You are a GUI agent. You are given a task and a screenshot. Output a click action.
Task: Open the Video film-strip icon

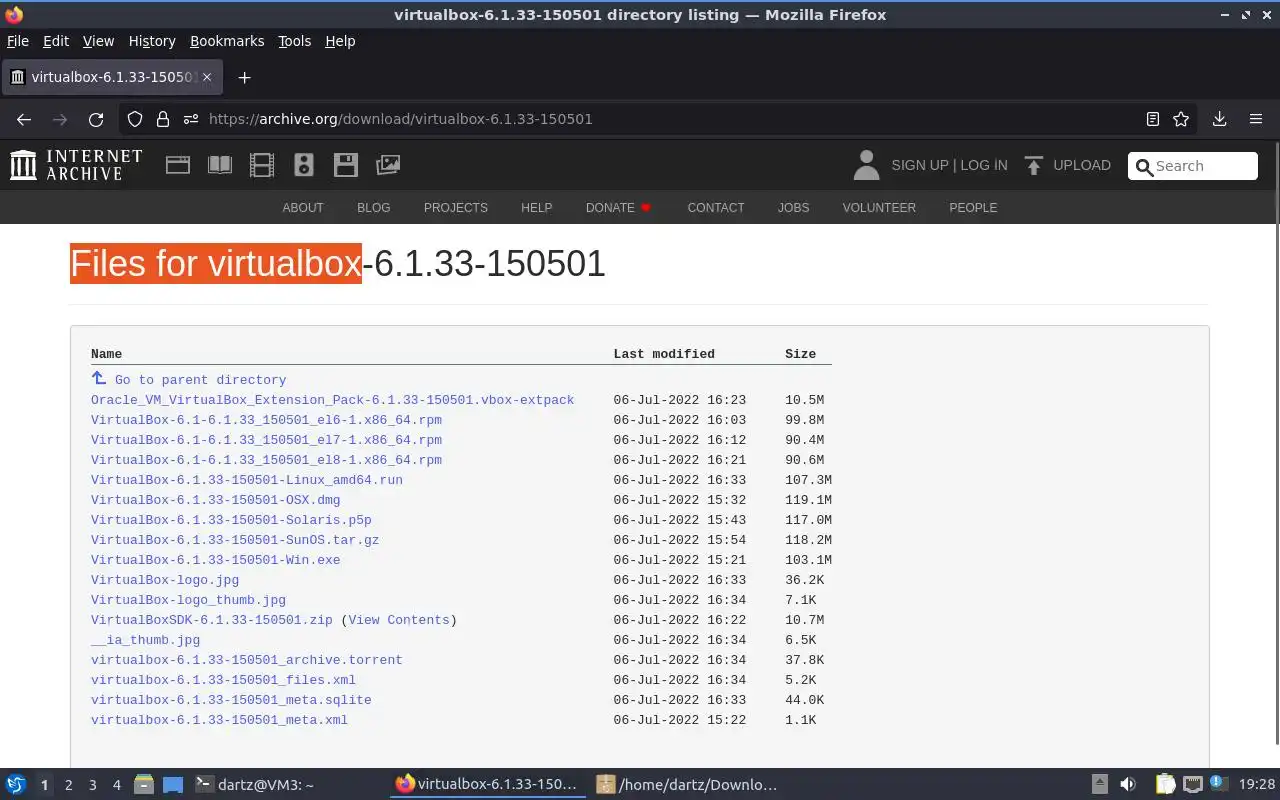[x=262, y=165]
